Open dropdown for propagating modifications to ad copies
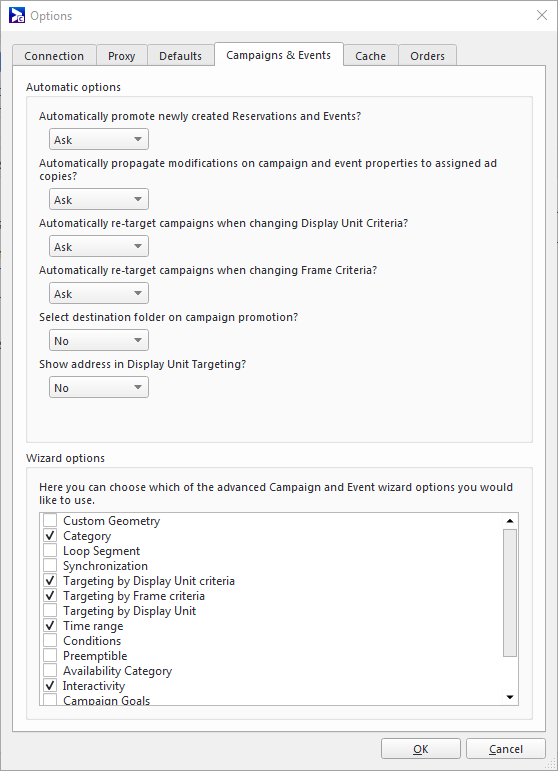Screen dimensions: 558x771 tap(99, 200)
